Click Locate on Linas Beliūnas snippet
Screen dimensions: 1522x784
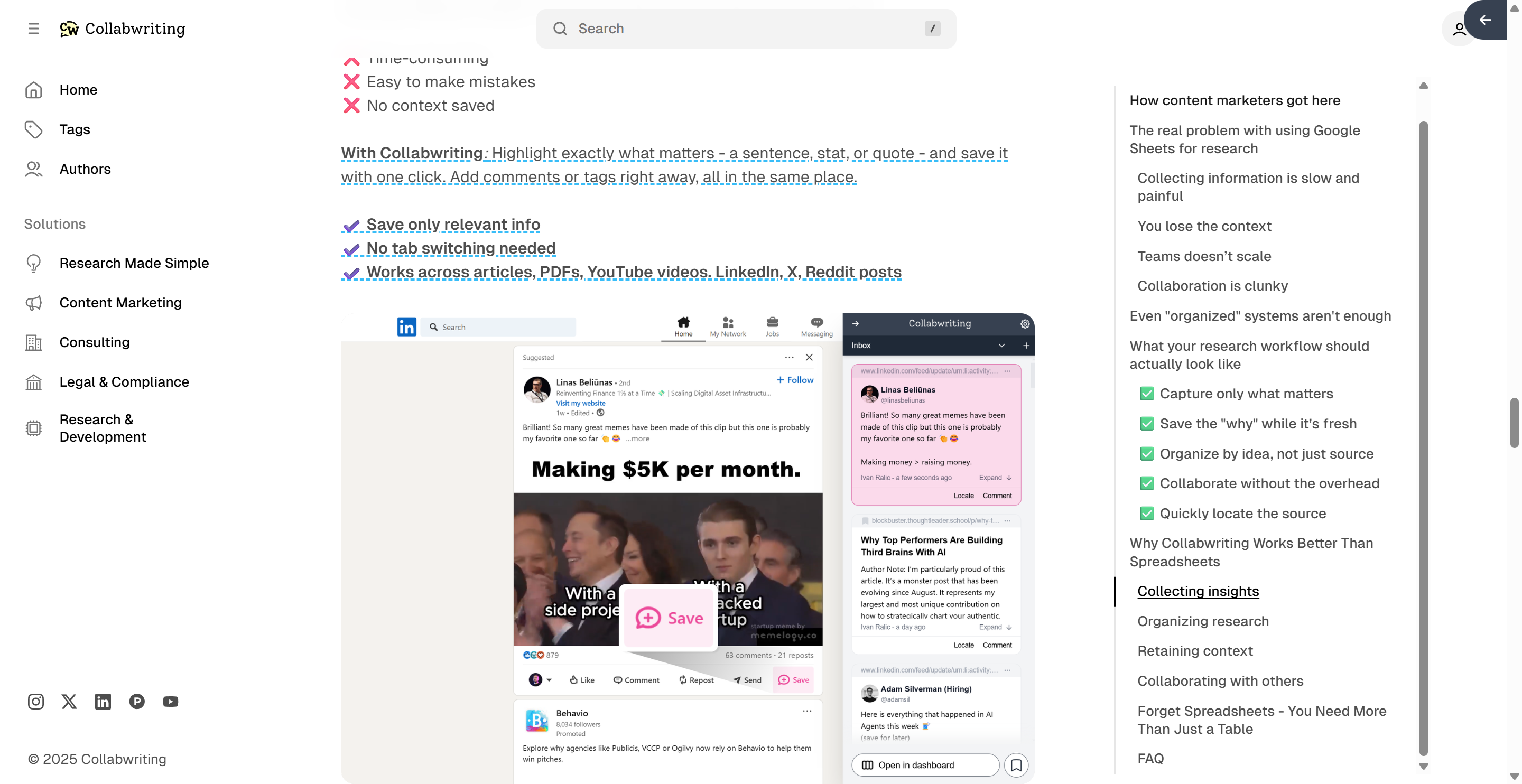click(x=963, y=496)
